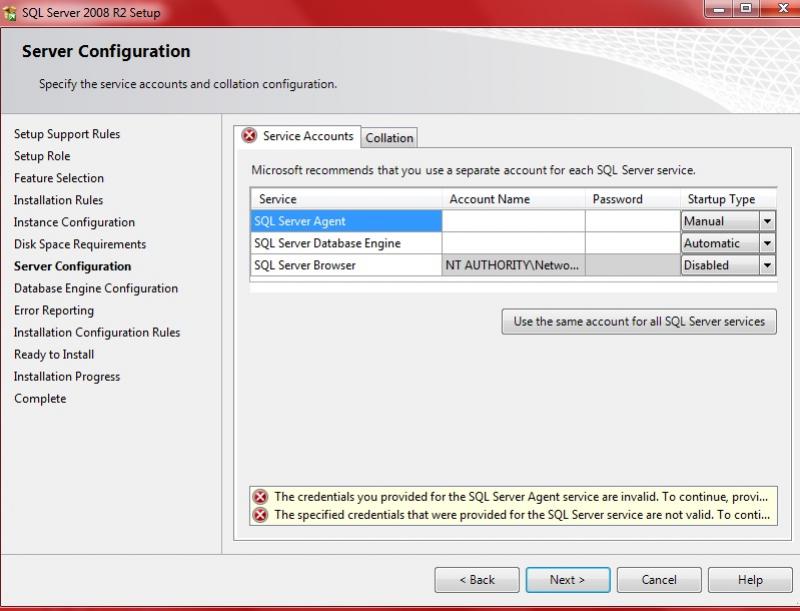The height and width of the screenshot is (611, 800).
Task: Select the SQL Server Database Engine service row
Action: click(346, 243)
